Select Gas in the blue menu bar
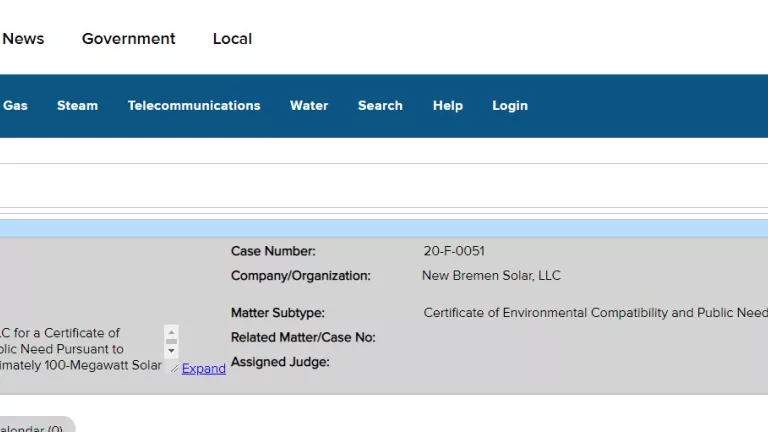Screen dimensions: 768x432 (15, 106)
